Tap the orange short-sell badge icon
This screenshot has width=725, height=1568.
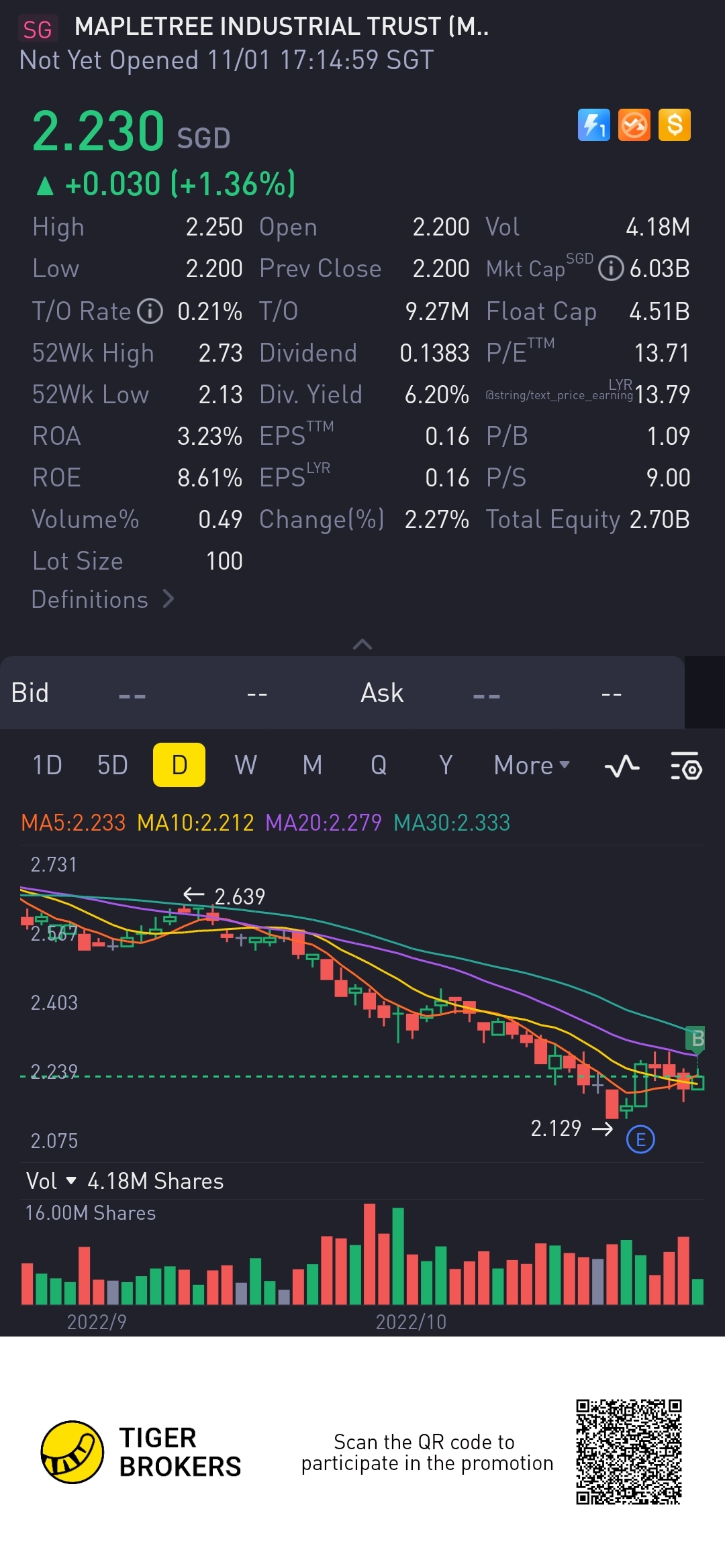(x=634, y=125)
